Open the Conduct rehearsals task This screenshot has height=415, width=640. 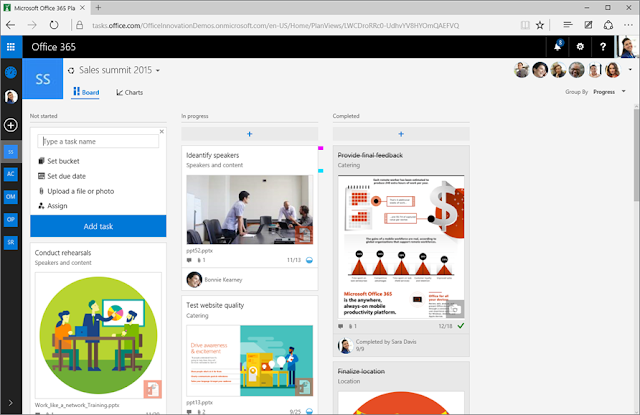[63, 253]
